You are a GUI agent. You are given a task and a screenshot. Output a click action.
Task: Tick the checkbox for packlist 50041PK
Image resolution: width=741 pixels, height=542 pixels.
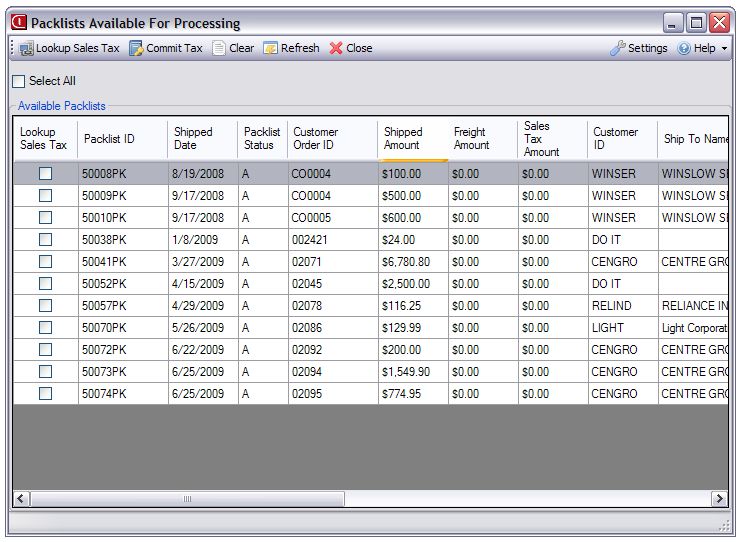click(x=45, y=262)
